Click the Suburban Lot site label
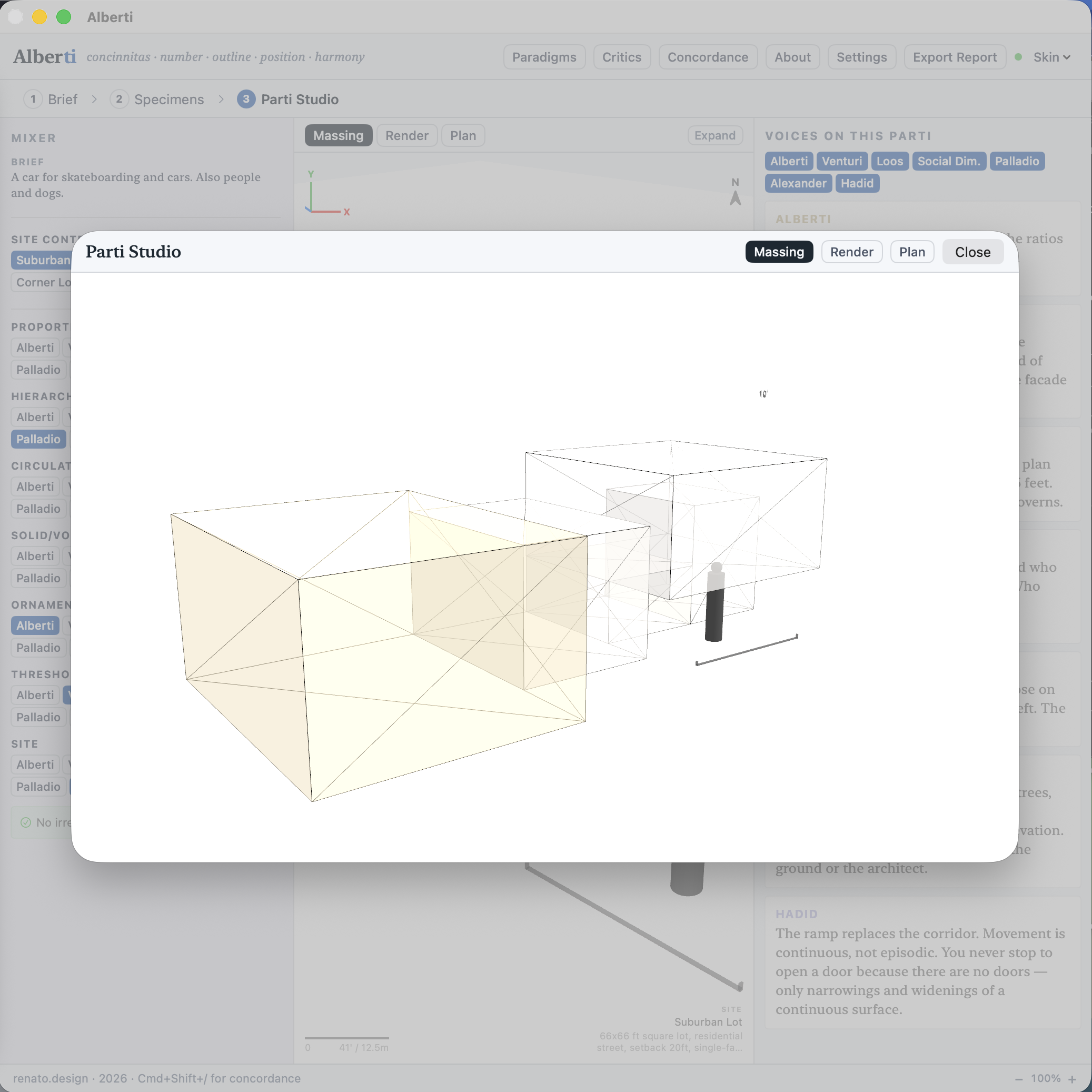Screen dimensions: 1092x1092 tap(708, 1022)
